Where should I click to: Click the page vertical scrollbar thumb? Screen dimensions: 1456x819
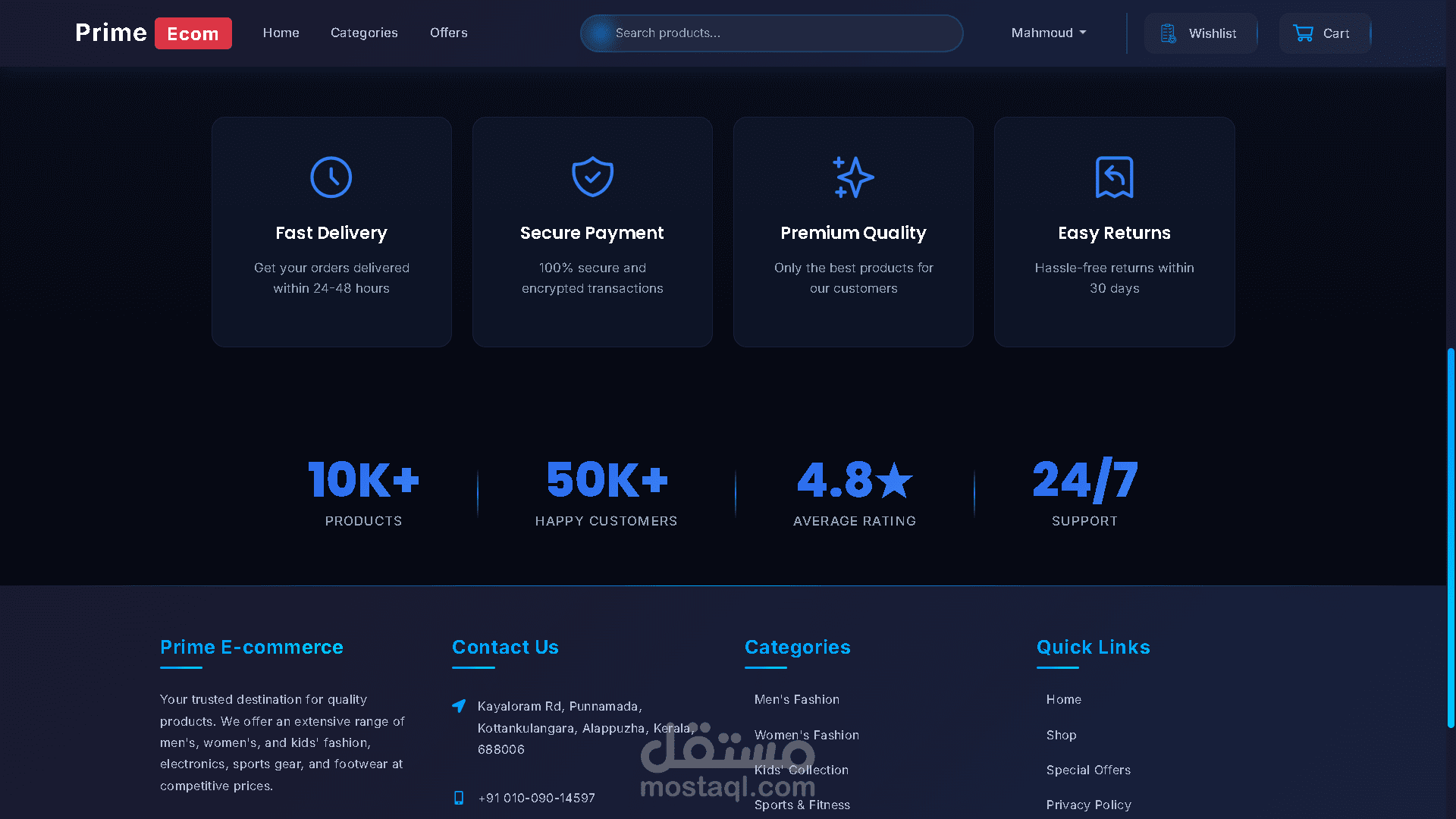(1450, 538)
